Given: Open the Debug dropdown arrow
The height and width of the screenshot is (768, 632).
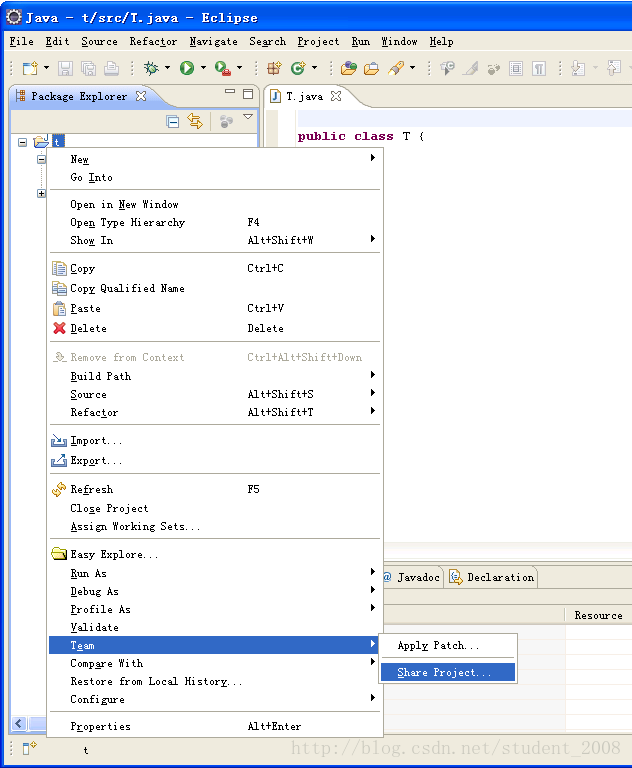Looking at the screenshot, I should [x=168, y=68].
